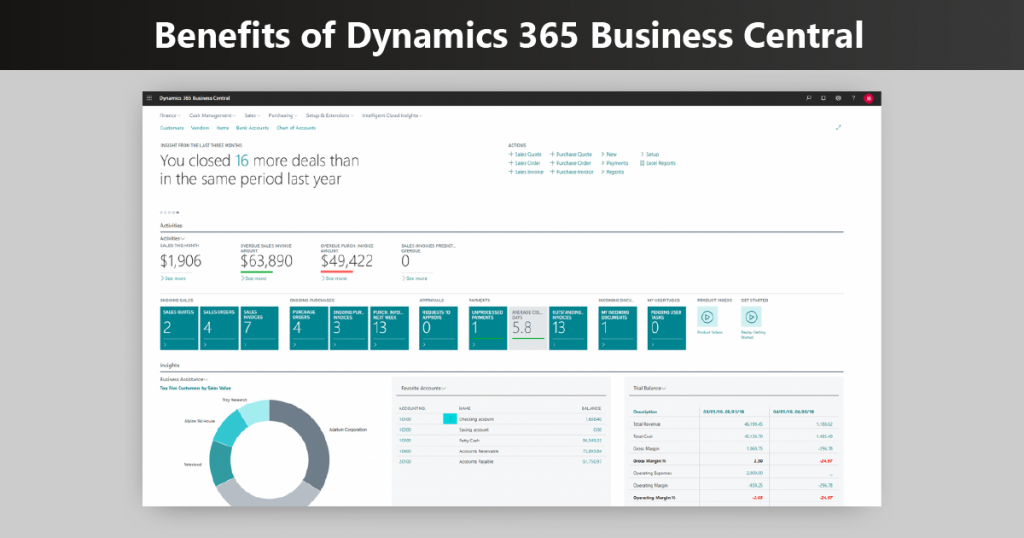Open the Outstanding Invoices tile
The height and width of the screenshot is (538, 1024).
[568, 328]
